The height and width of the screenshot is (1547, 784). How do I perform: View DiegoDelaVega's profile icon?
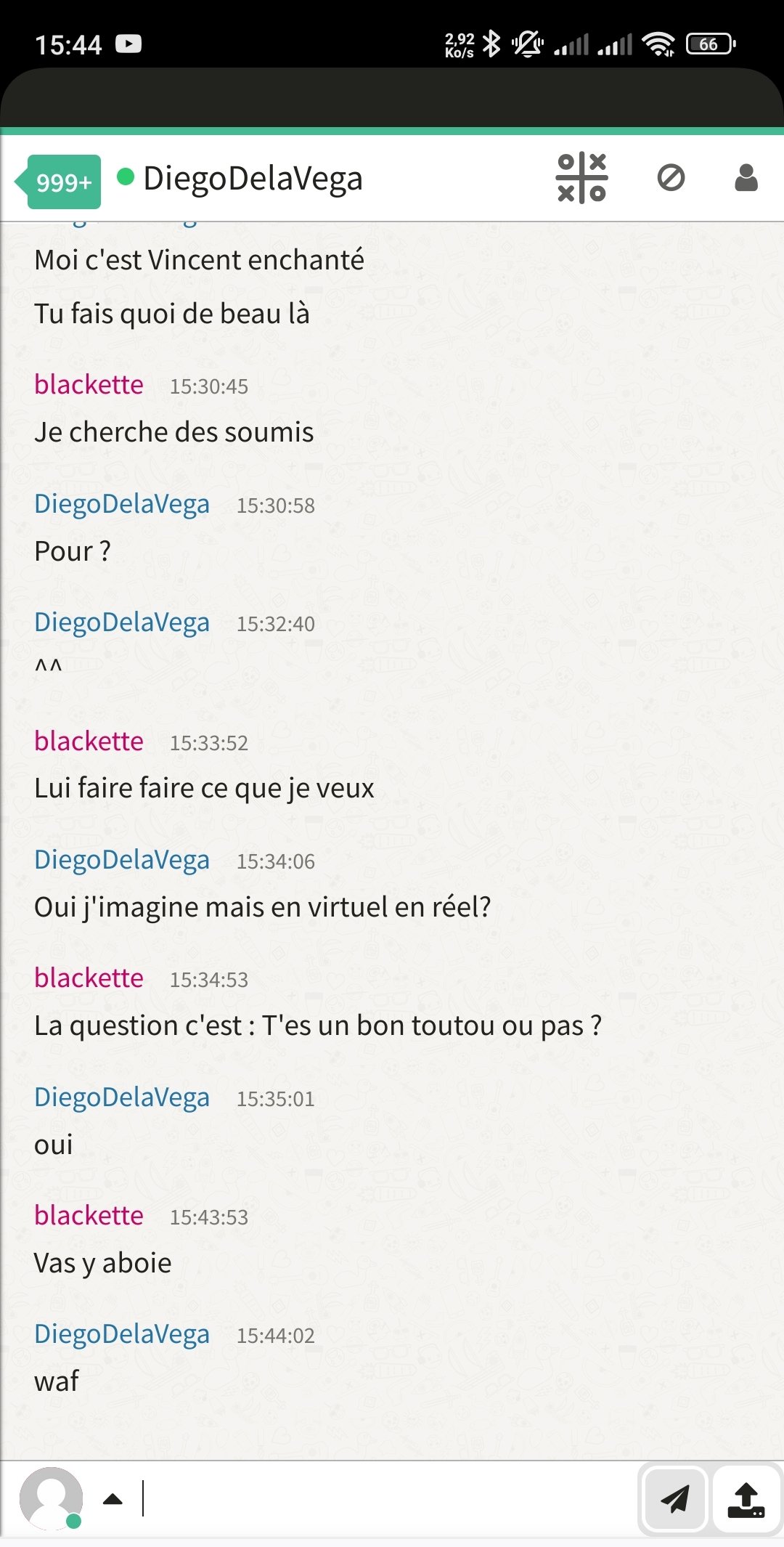[746, 178]
